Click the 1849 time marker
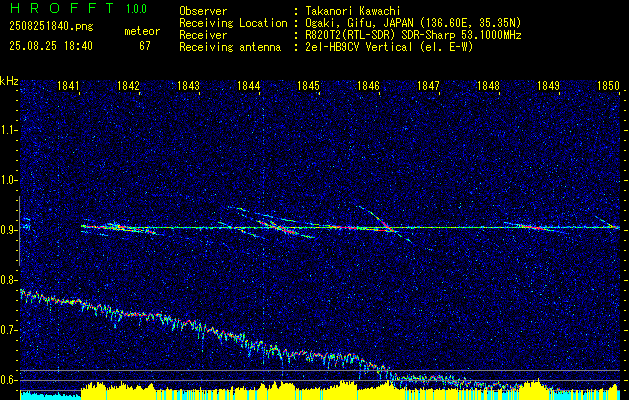The width and height of the screenshot is (629, 400). pos(548,86)
